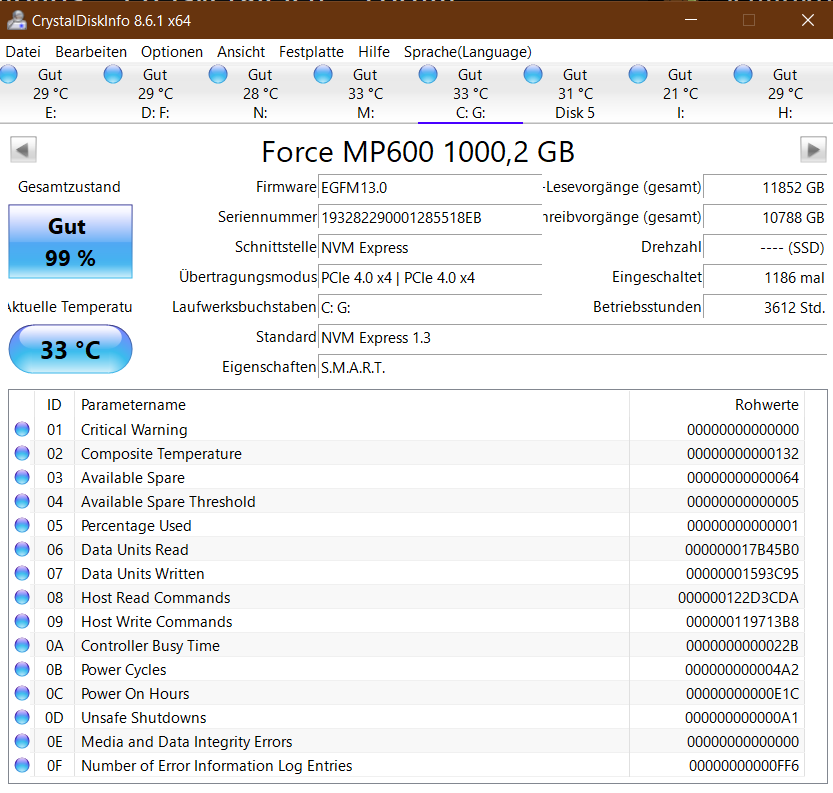Image resolution: width=833 pixels, height=793 pixels.
Task: Open the Sprache(Language) menu
Action: click(468, 52)
